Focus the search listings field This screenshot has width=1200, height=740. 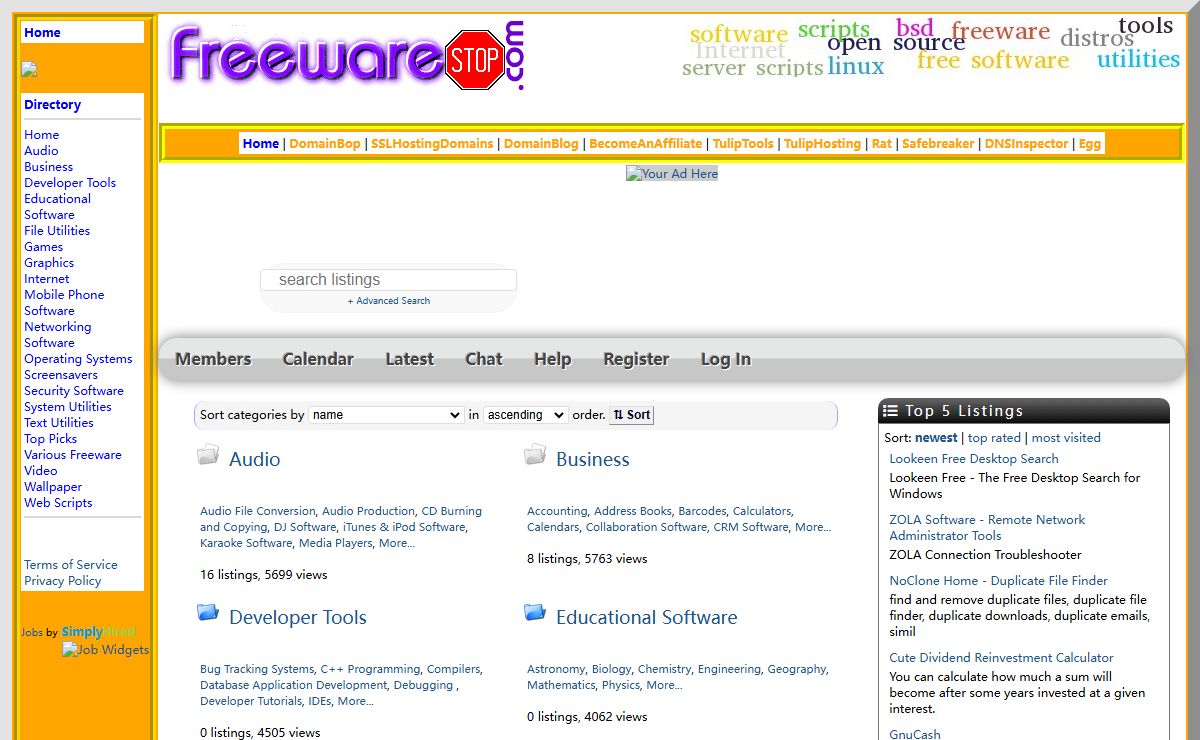click(388, 280)
